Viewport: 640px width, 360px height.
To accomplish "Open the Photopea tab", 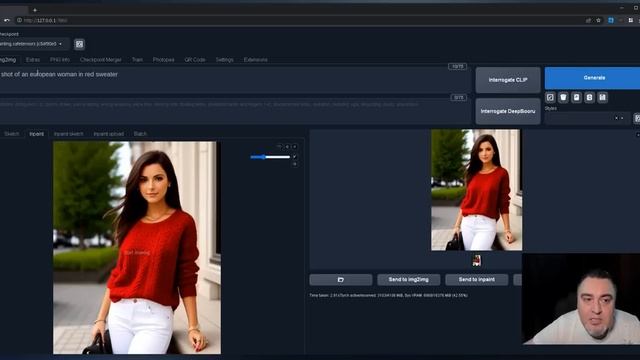I will click(163, 60).
